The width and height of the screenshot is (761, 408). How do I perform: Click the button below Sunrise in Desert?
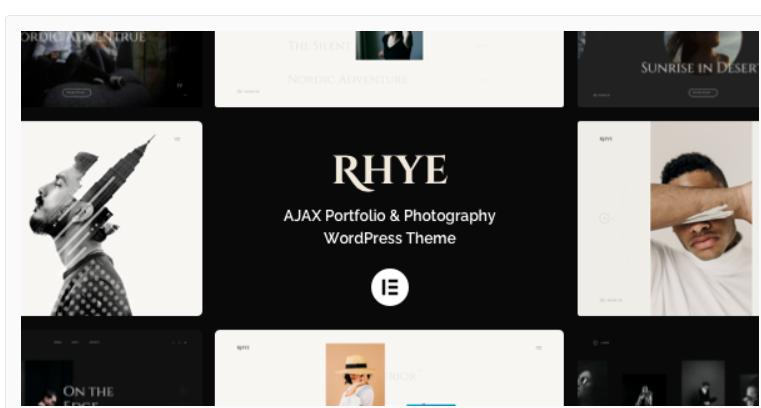pos(703,92)
